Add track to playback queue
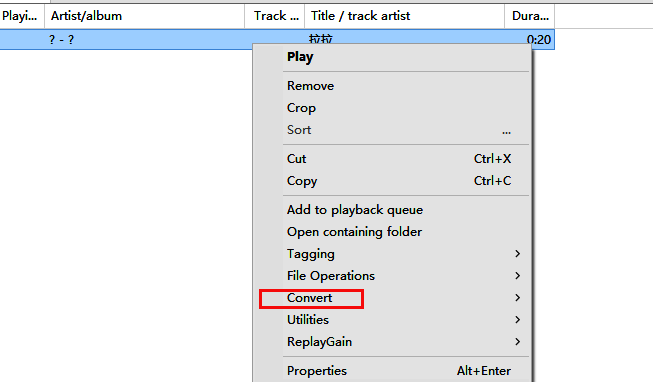Viewport: 653px width, 382px height. [392, 210]
